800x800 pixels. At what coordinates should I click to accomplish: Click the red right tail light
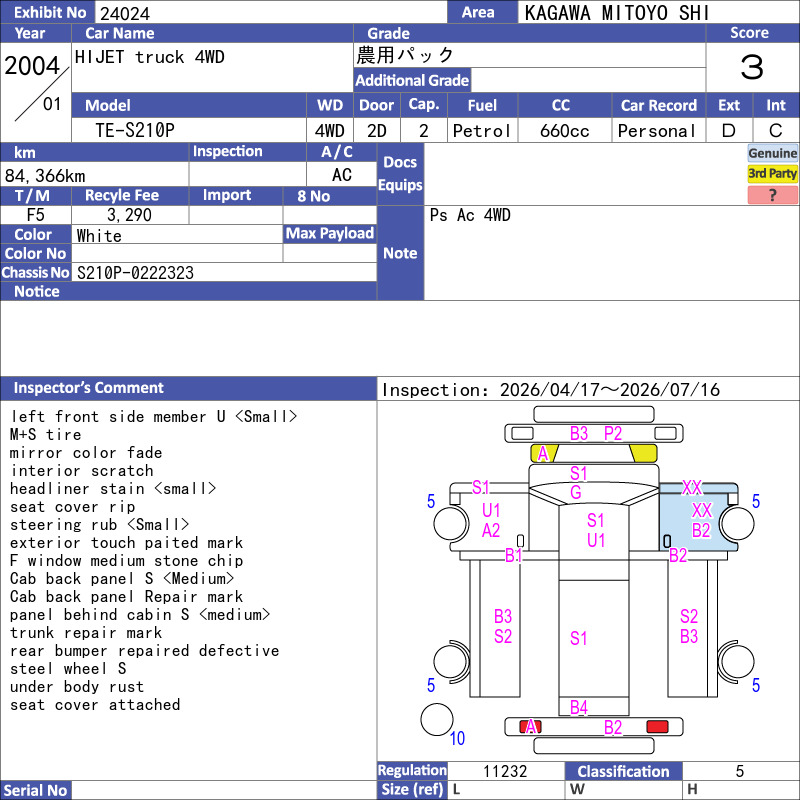[x=657, y=727]
